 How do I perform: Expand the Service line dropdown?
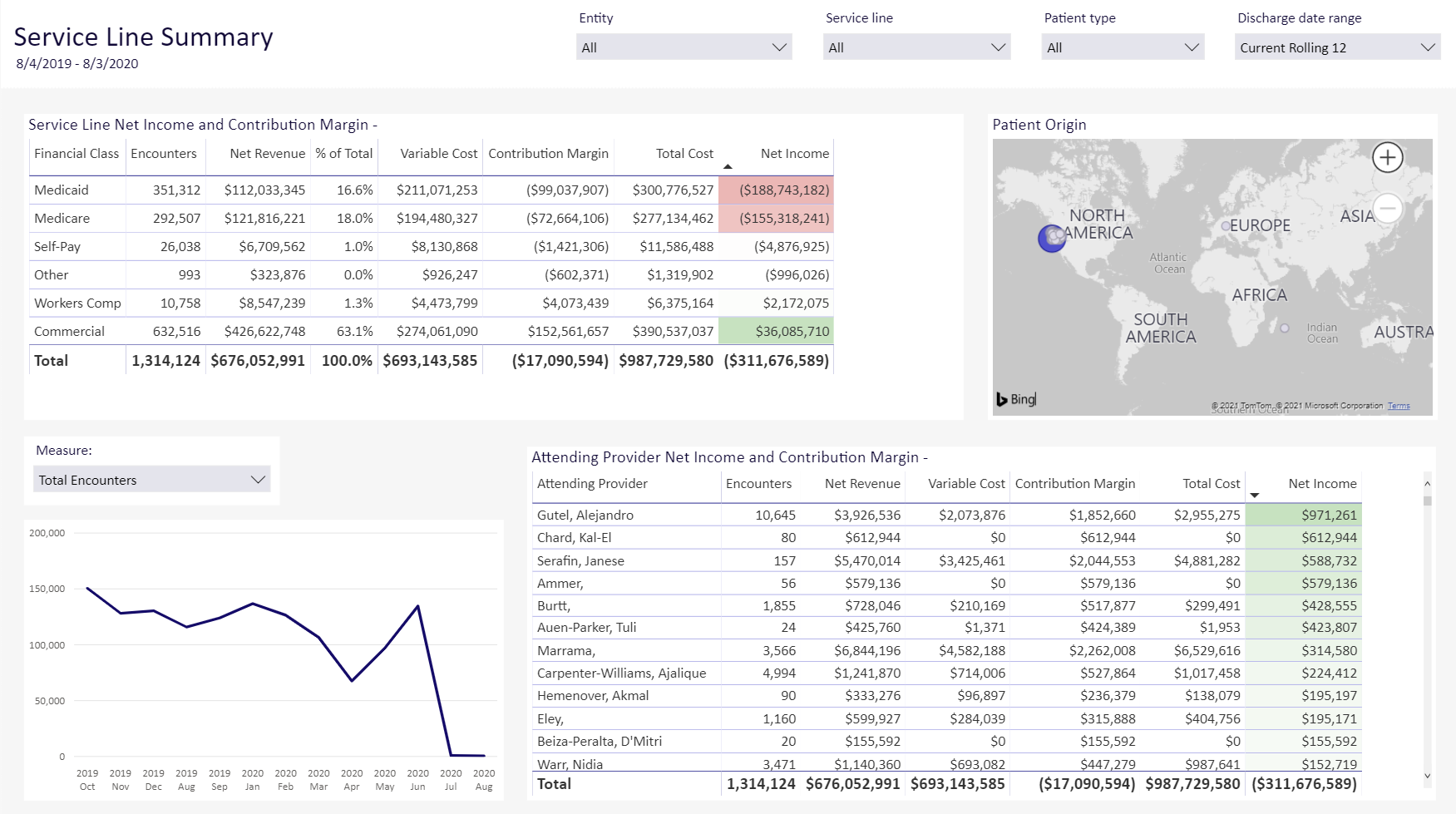pyautogui.click(x=916, y=47)
